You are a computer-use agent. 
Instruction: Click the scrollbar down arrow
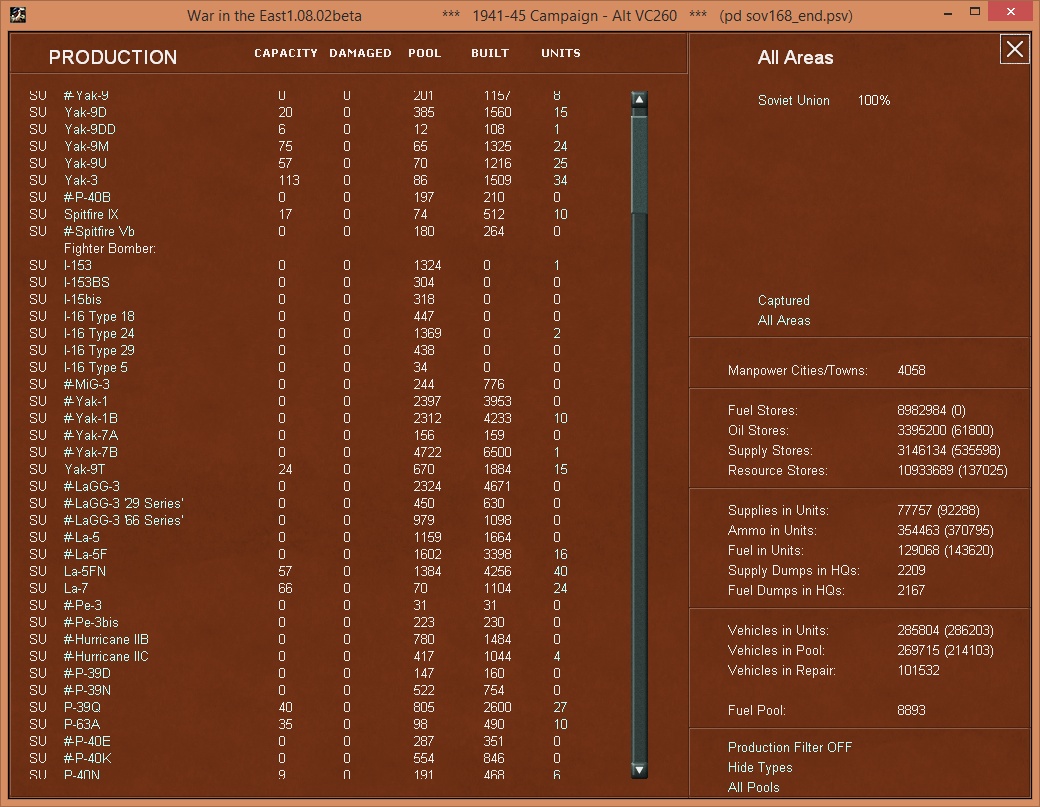coord(638,770)
